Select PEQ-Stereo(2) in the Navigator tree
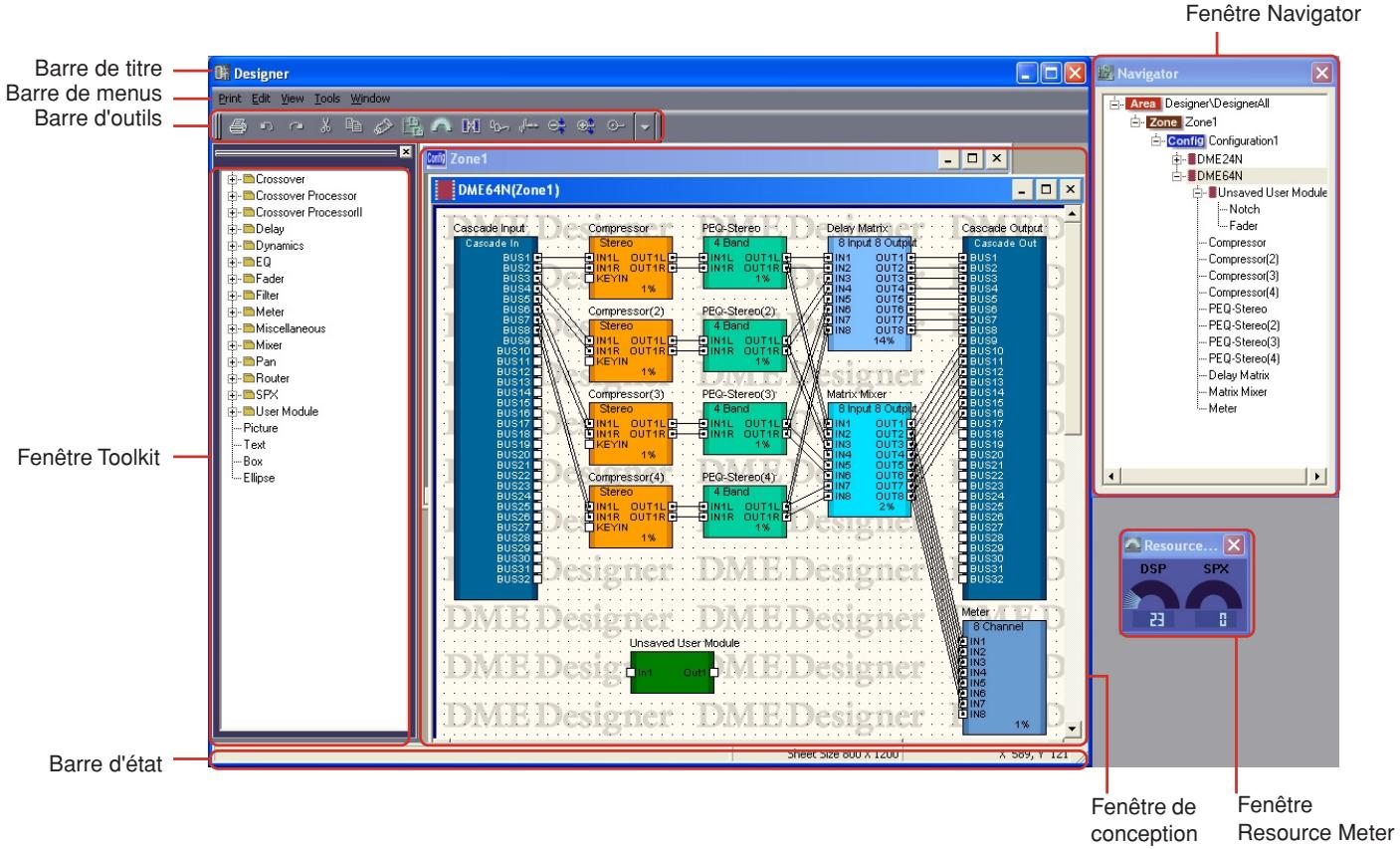Viewport: 1400px width, 849px height. [1244, 325]
